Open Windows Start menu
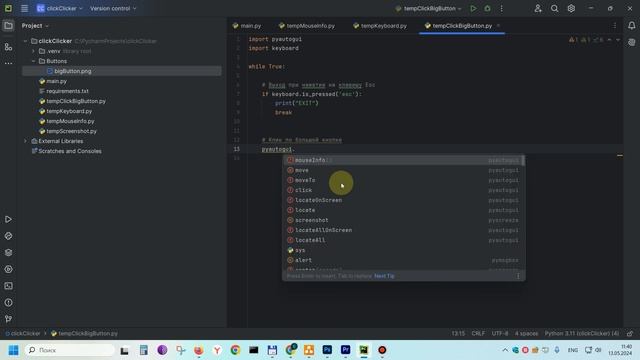 tap(13, 350)
